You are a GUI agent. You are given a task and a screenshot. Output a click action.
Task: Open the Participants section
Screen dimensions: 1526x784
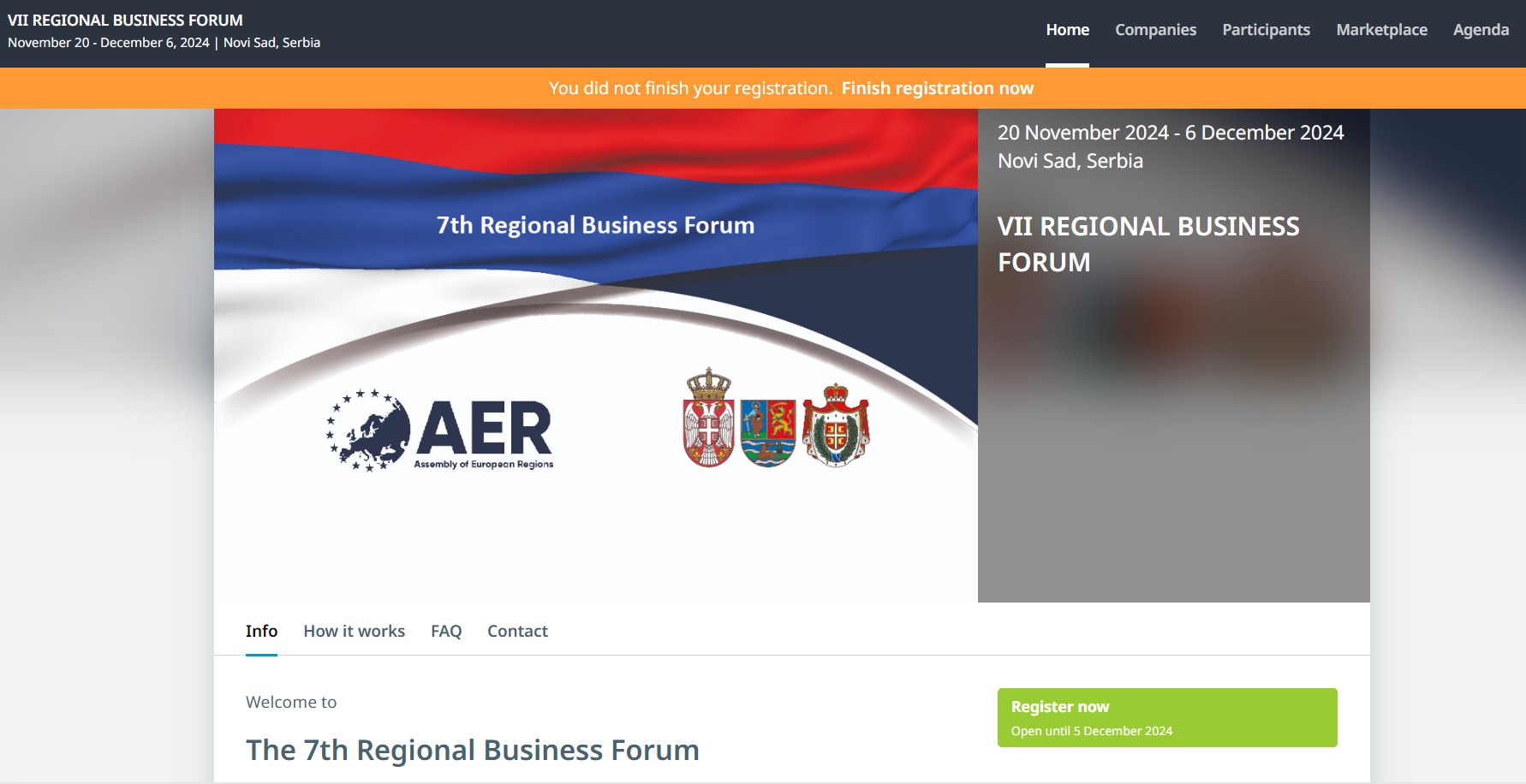pyautogui.click(x=1266, y=30)
